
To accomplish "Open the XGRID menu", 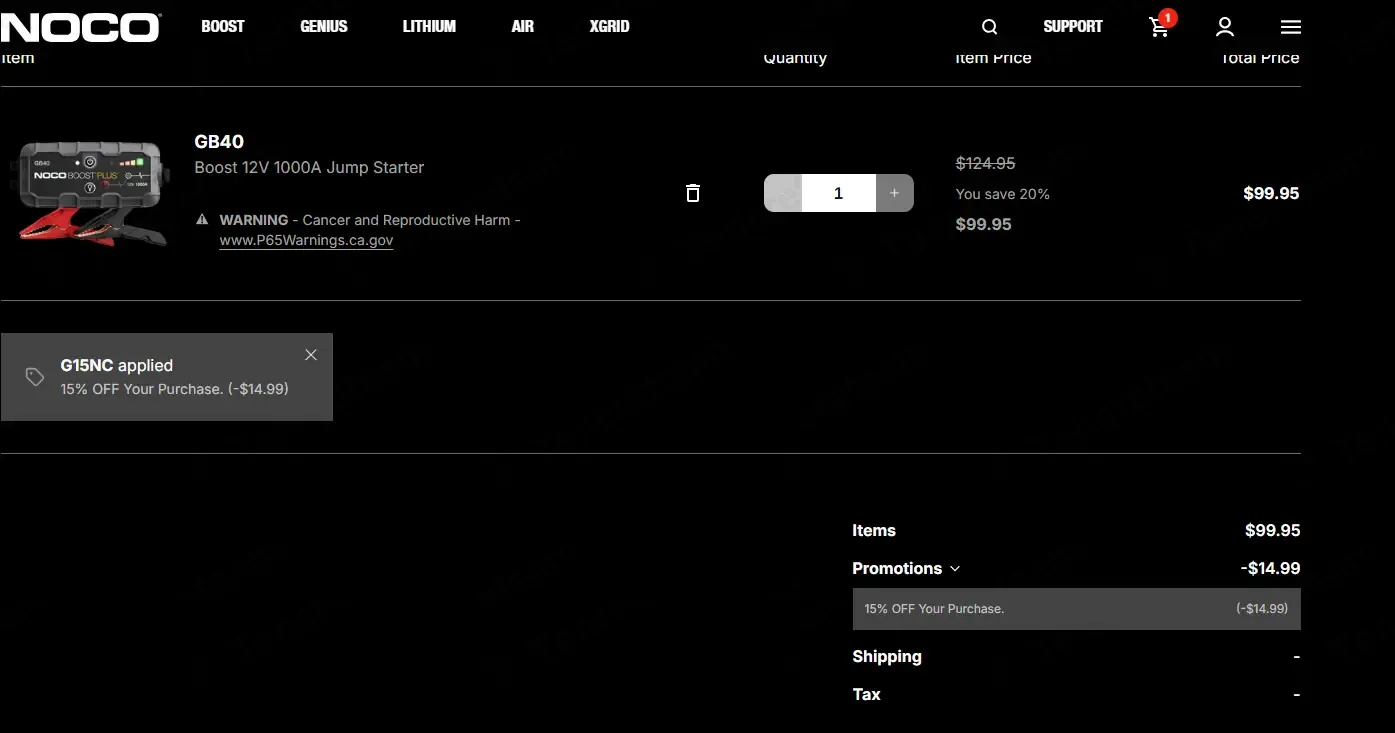I will click(x=609, y=27).
